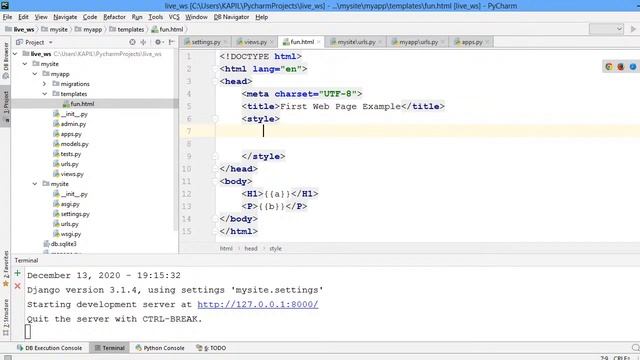
Task: Open the File menu
Action: point(7,17)
